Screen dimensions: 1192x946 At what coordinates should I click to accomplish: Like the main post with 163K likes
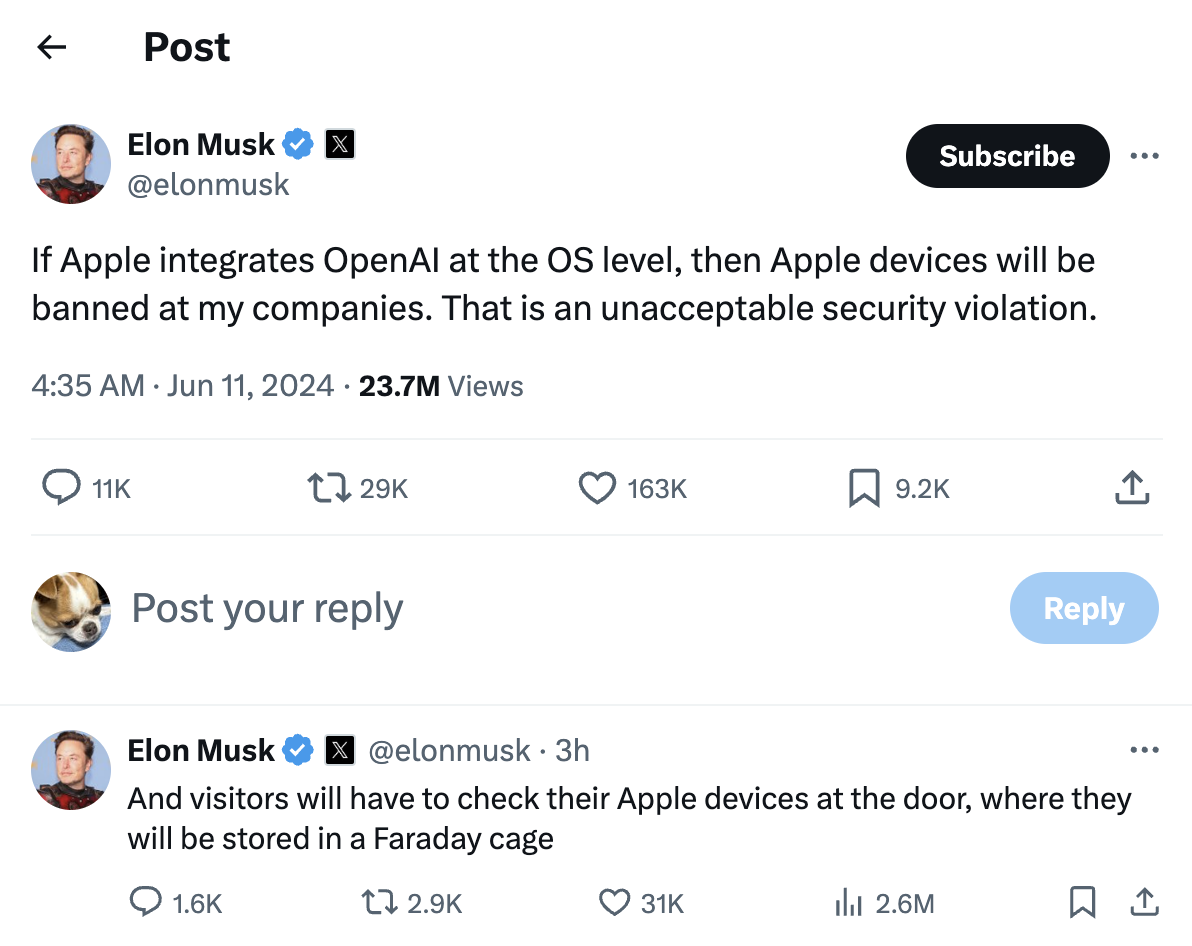tap(598, 488)
